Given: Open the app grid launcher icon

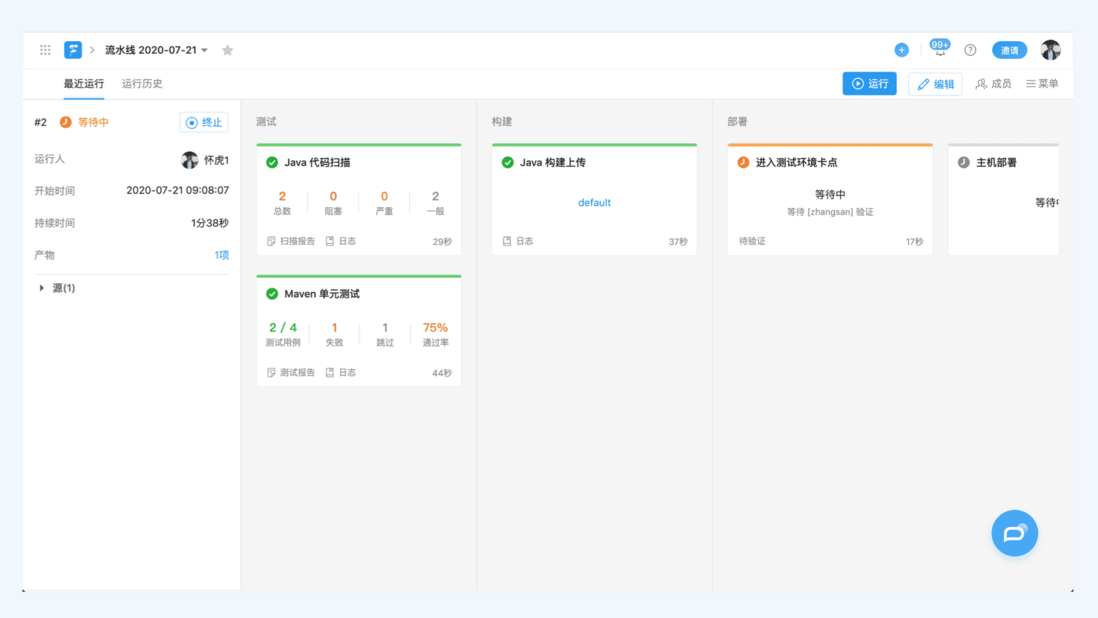Looking at the screenshot, I should [45, 50].
